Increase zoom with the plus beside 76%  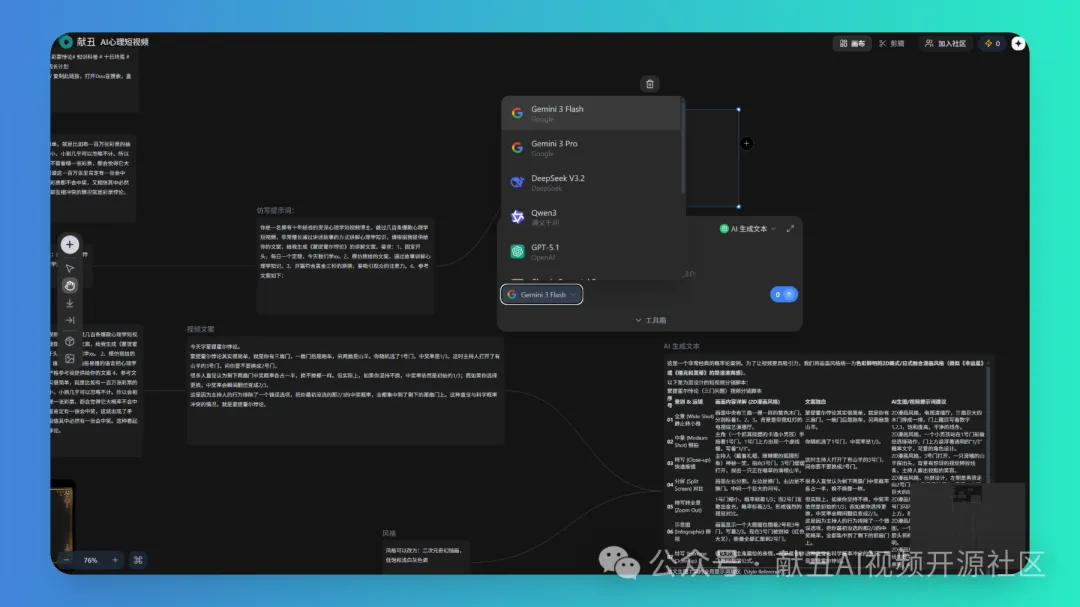[x=115, y=560]
